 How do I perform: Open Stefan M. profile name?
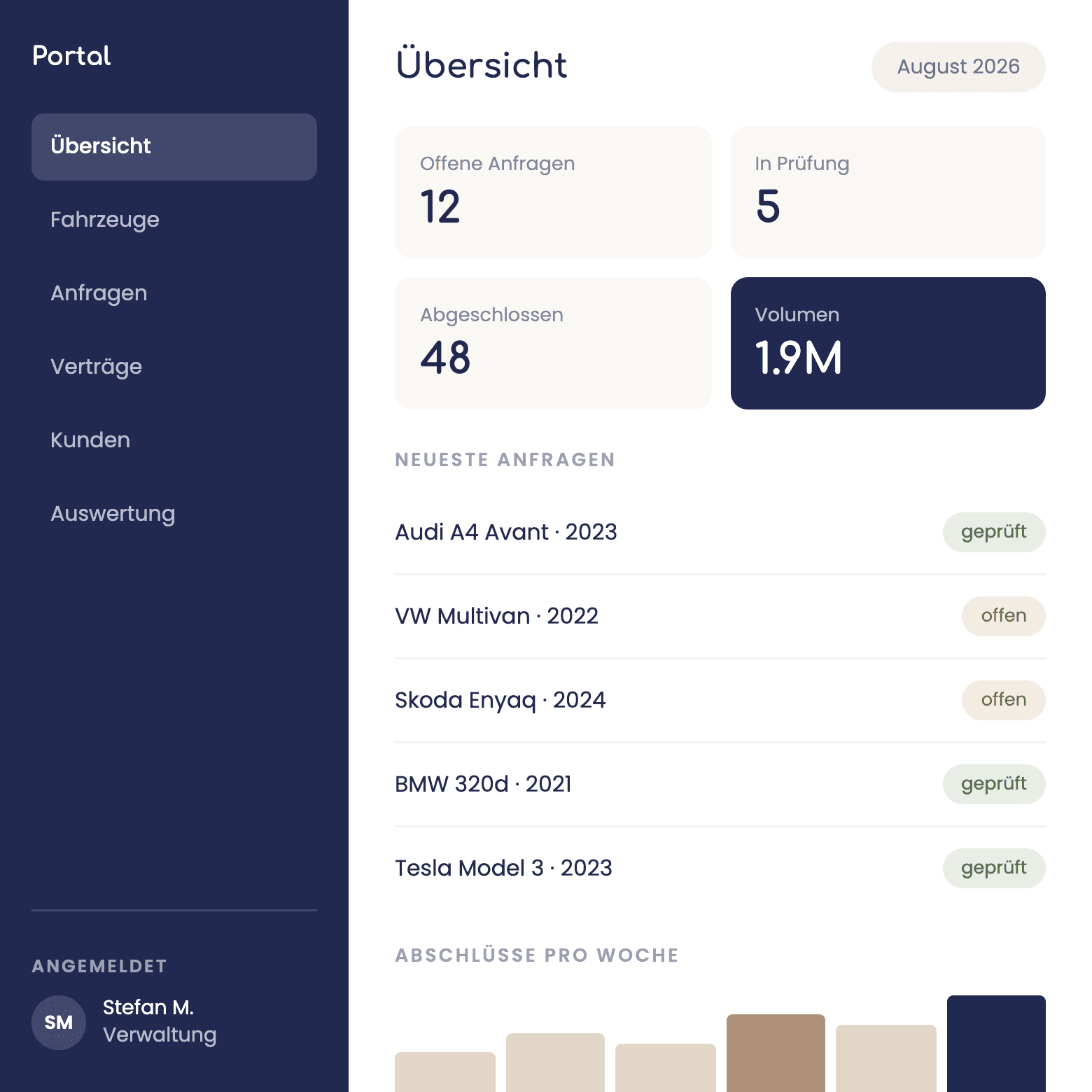(x=148, y=1007)
